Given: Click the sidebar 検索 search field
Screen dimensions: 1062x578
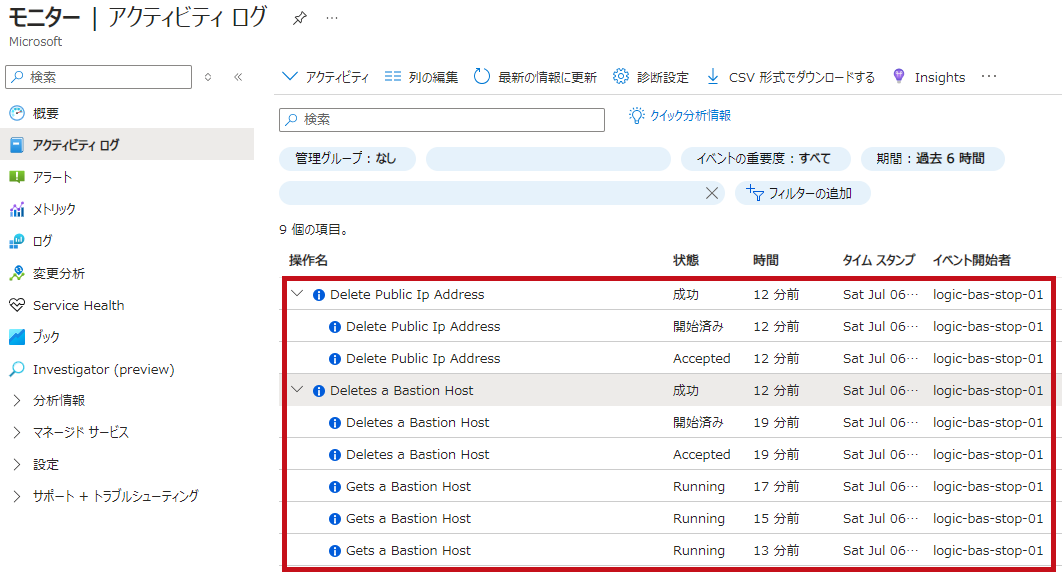Looking at the screenshot, I should point(99,77).
